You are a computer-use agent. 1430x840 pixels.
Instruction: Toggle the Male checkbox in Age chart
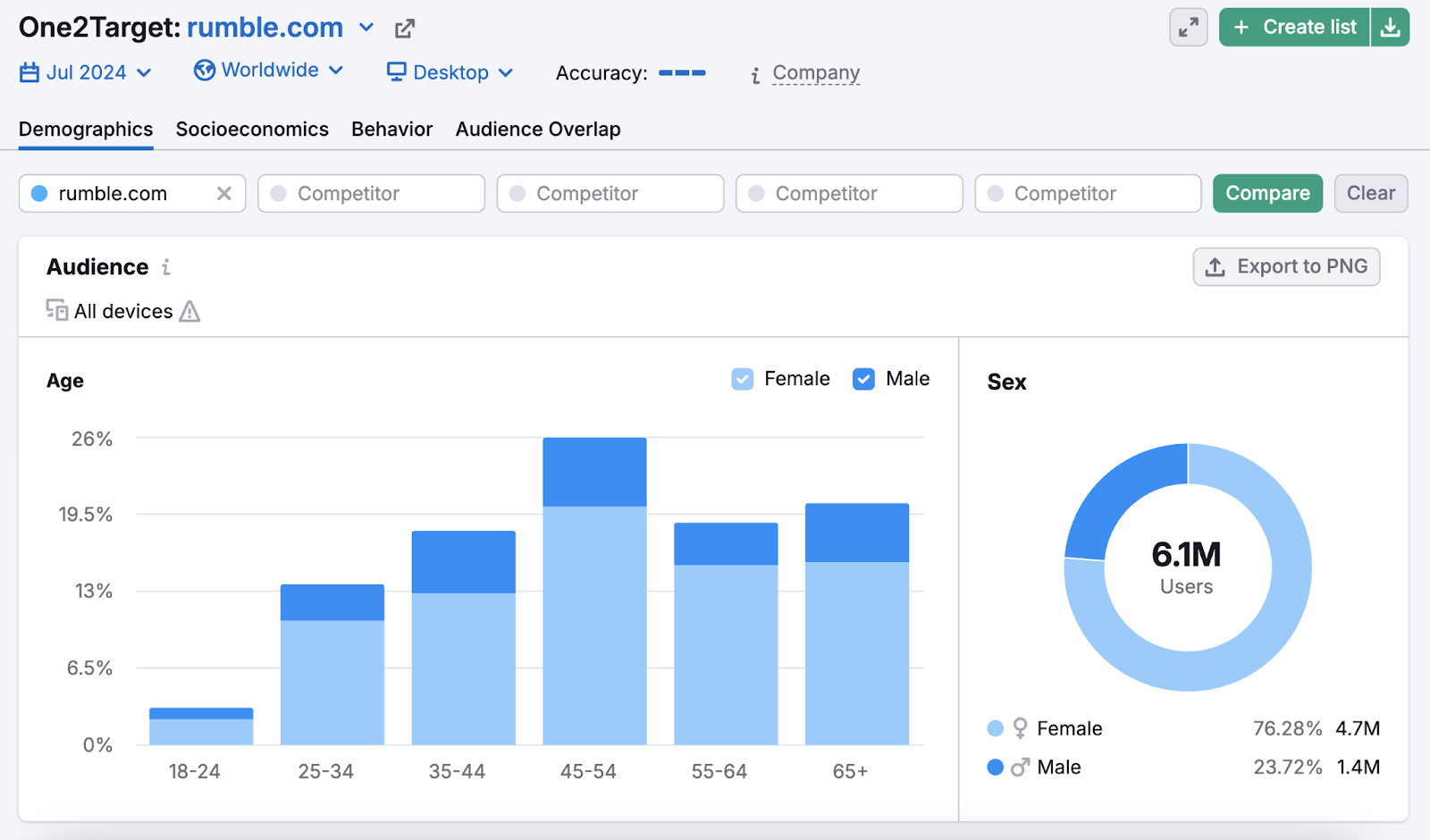click(x=864, y=380)
